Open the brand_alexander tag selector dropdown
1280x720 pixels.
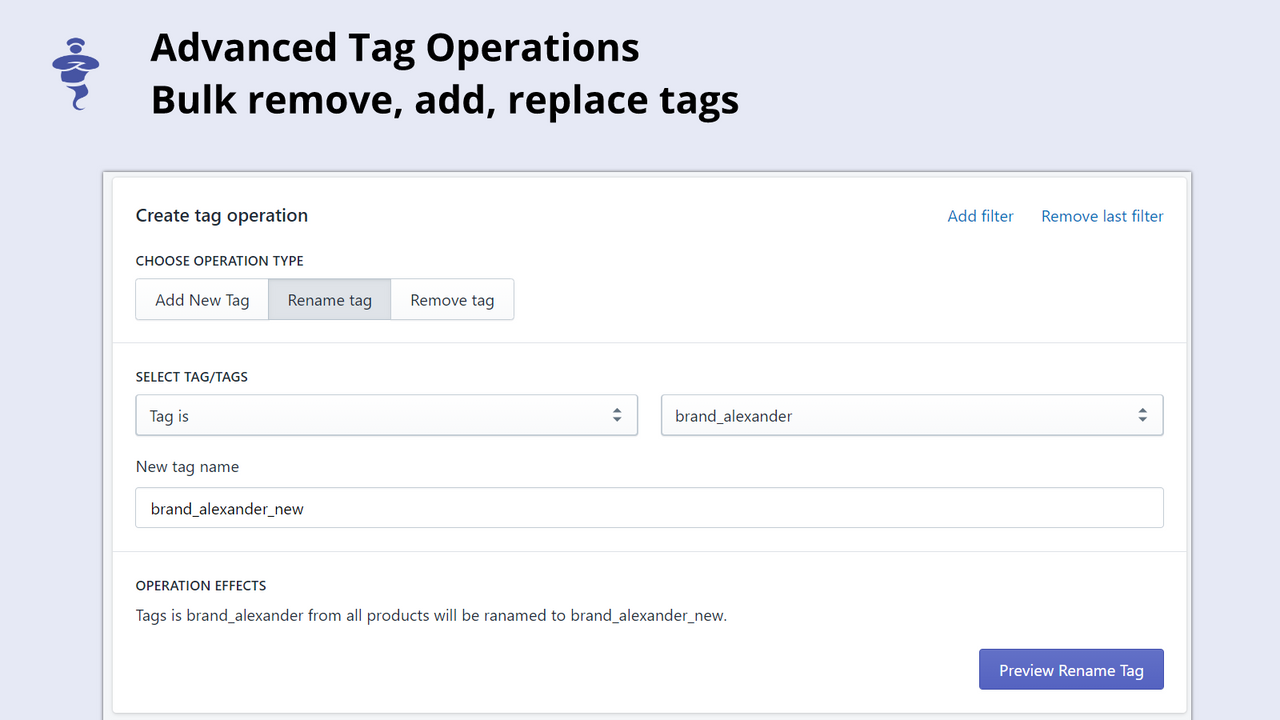912,415
